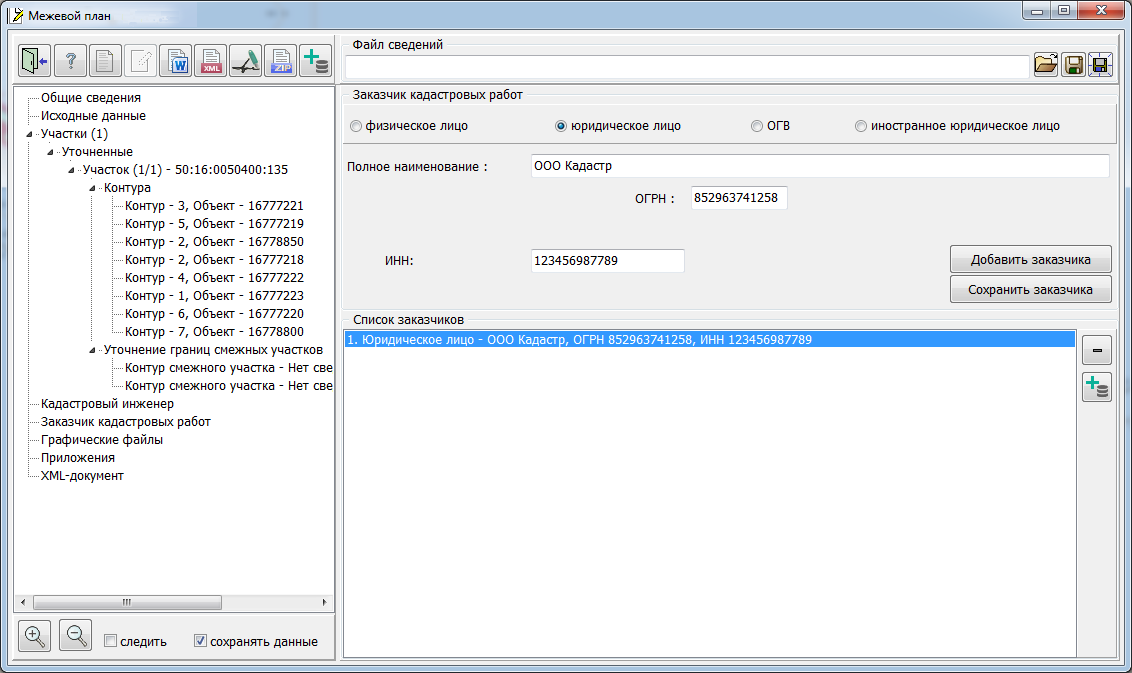Toggle the 'следить' checkbox
This screenshot has width=1132, height=673.
click(112, 641)
